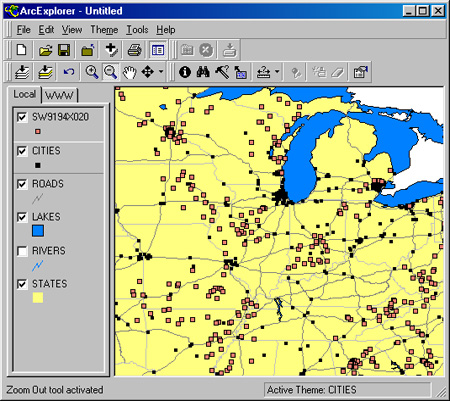Select the Pan hand tool
Screen dimensions: 450x401
coord(129,72)
